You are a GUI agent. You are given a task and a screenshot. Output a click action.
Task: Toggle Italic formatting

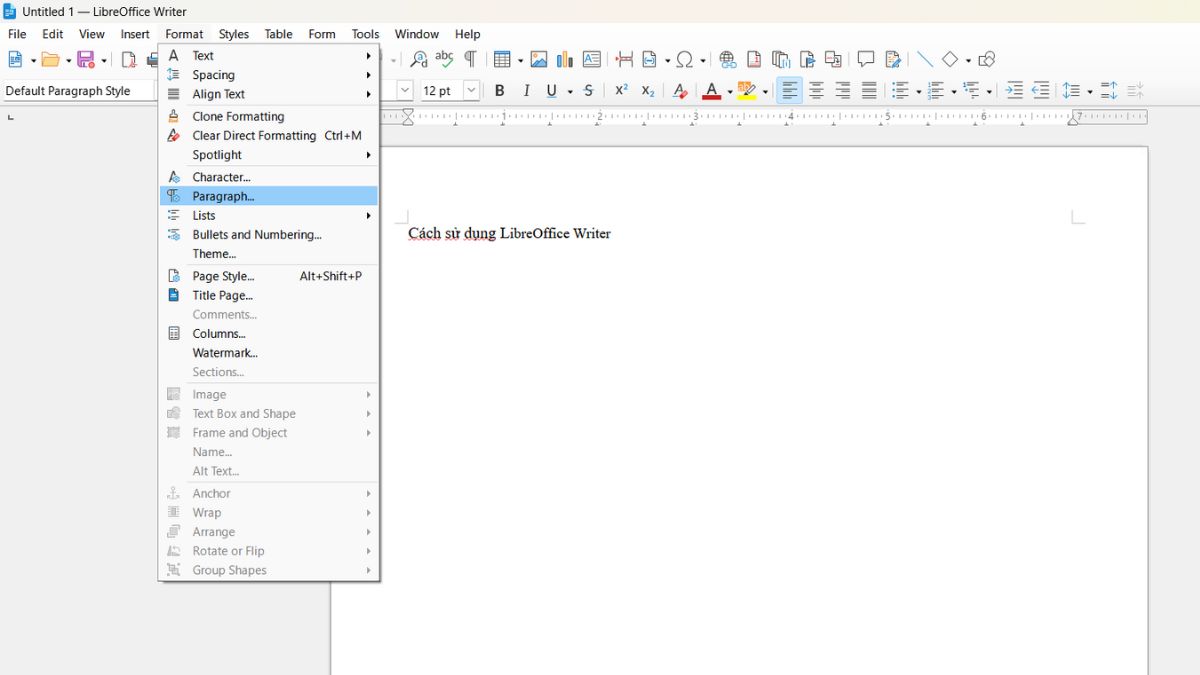pos(526,91)
